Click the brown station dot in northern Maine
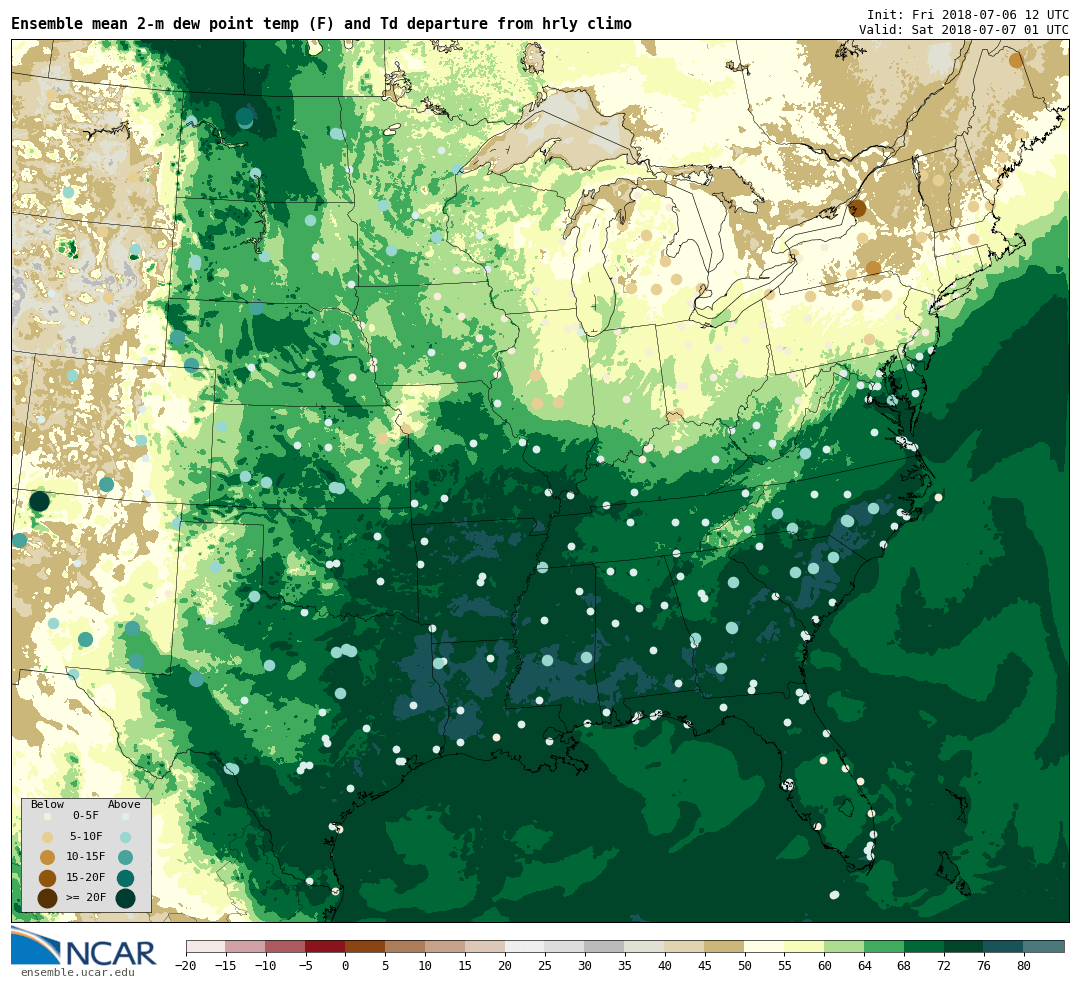The height and width of the screenshot is (985, 1080). 1016,61
